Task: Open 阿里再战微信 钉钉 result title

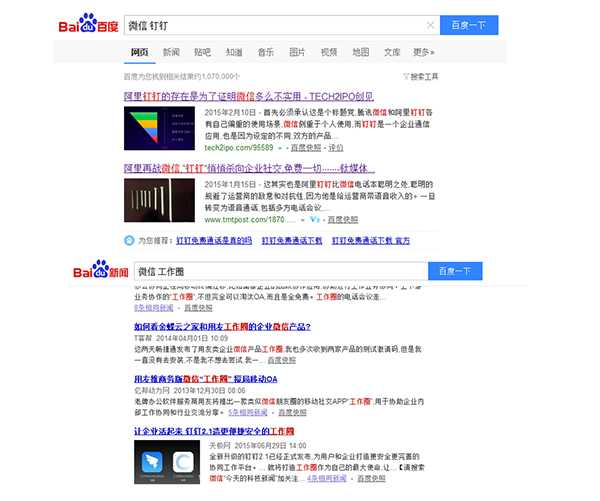Action: click(249, 168)
